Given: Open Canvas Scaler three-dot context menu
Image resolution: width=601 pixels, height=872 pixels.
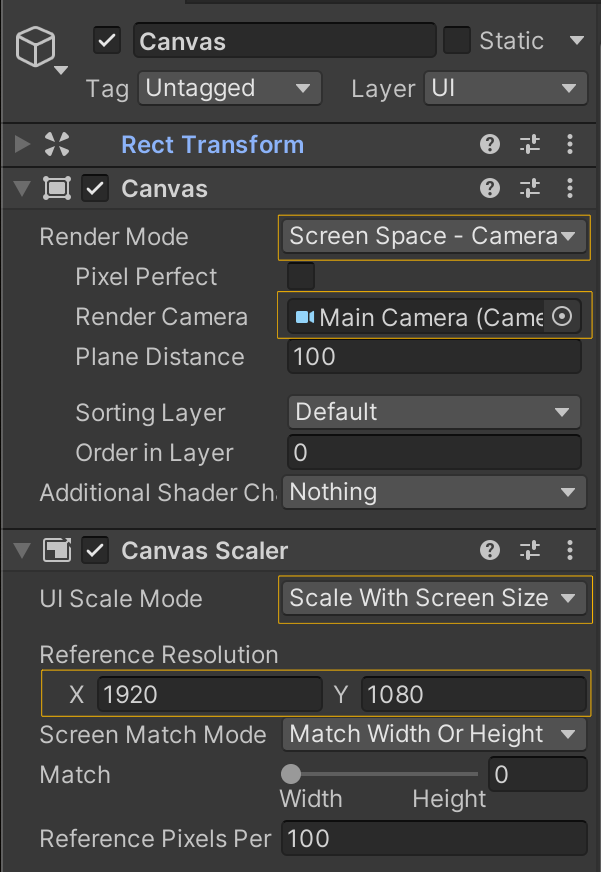Looking at the screenshot, I should click(x=570, y=550).
